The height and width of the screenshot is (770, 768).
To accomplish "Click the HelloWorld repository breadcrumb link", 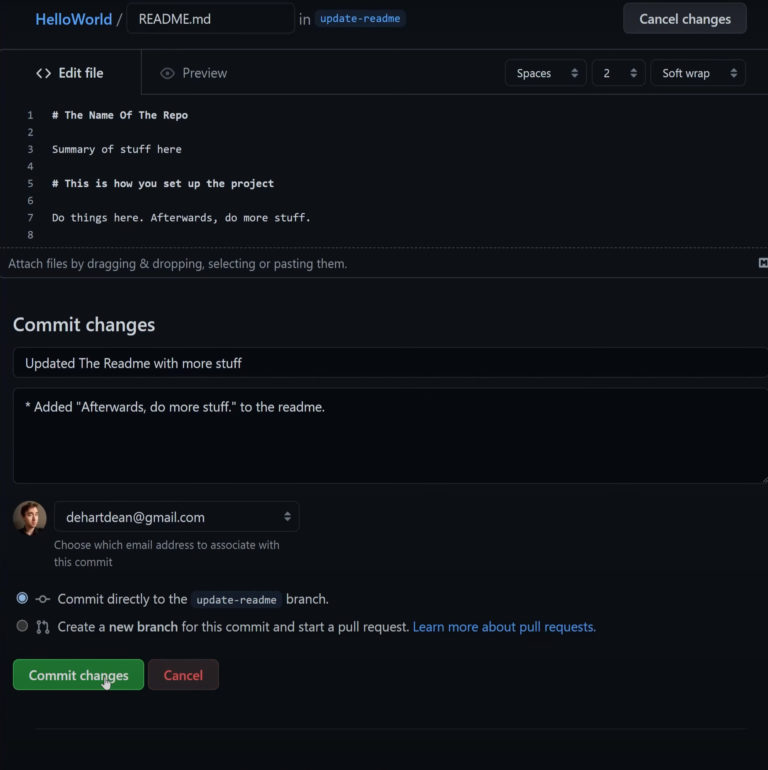I will tap(73, 19).
